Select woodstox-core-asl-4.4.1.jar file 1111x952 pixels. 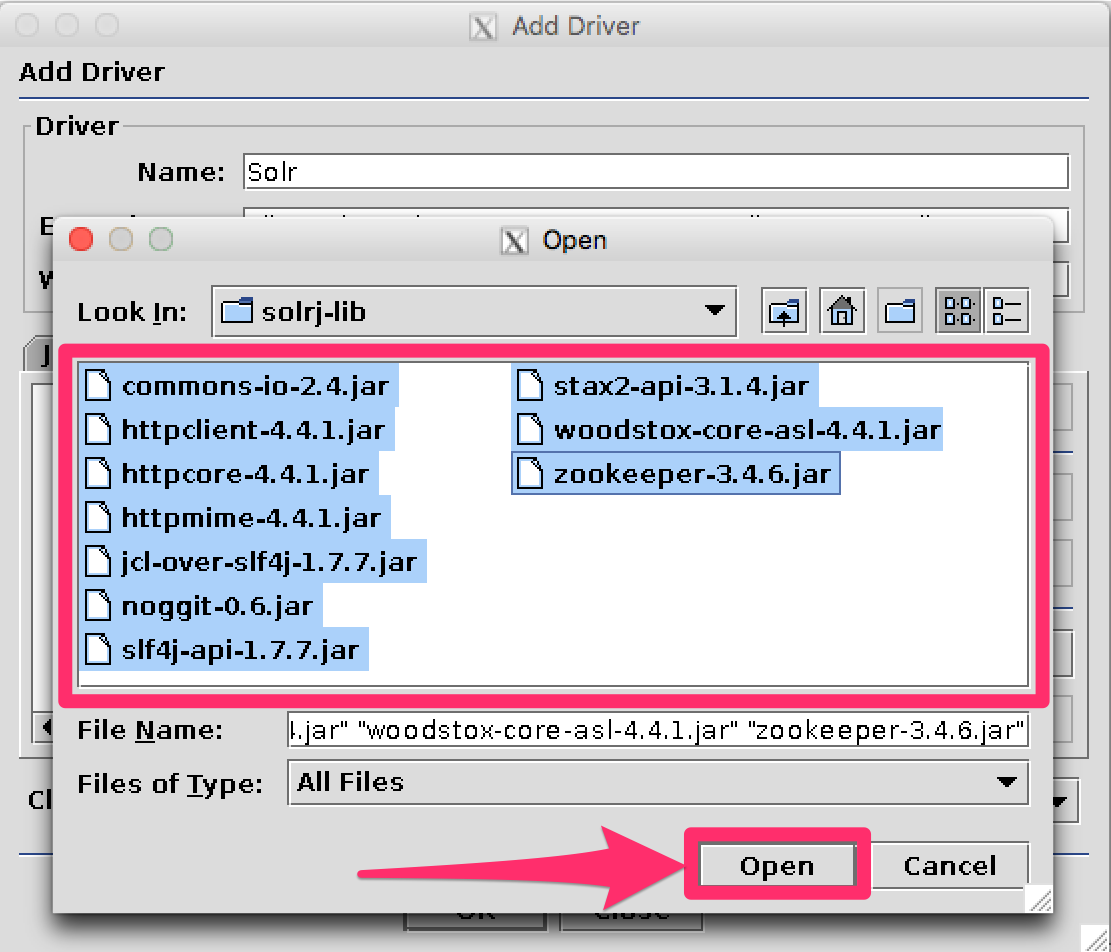[746, 430]
